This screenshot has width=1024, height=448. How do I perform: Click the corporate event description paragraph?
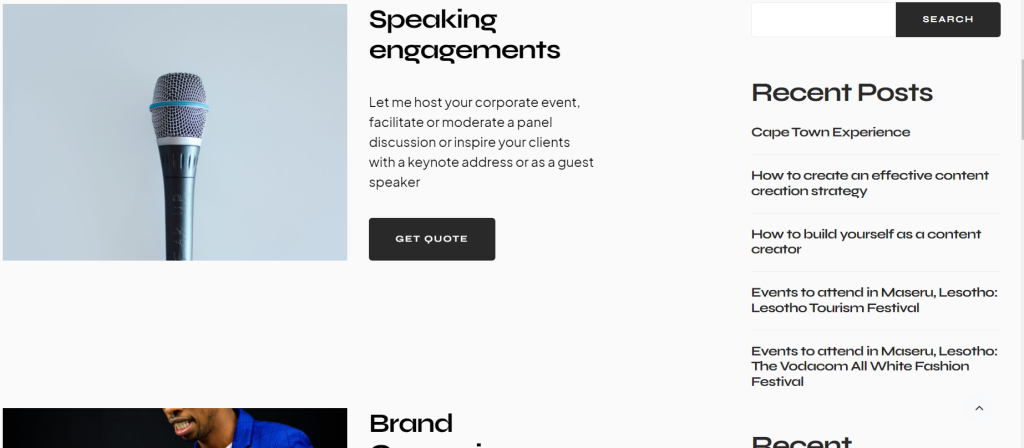[481, 142]
